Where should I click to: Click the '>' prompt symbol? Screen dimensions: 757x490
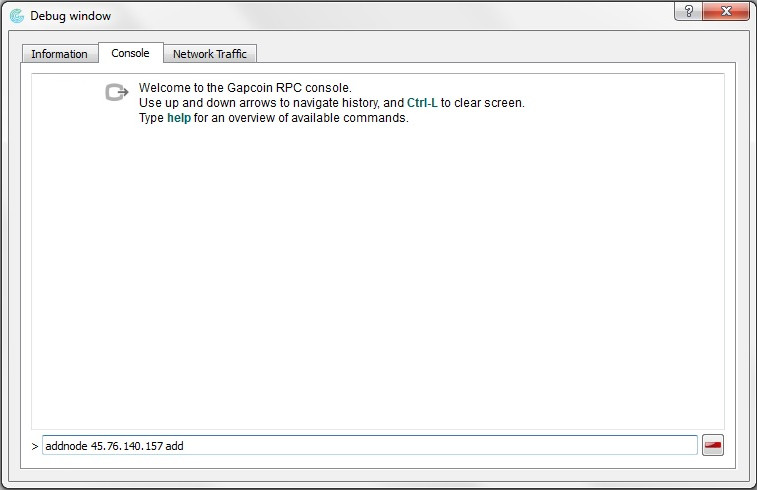click(x=35, y=446)
